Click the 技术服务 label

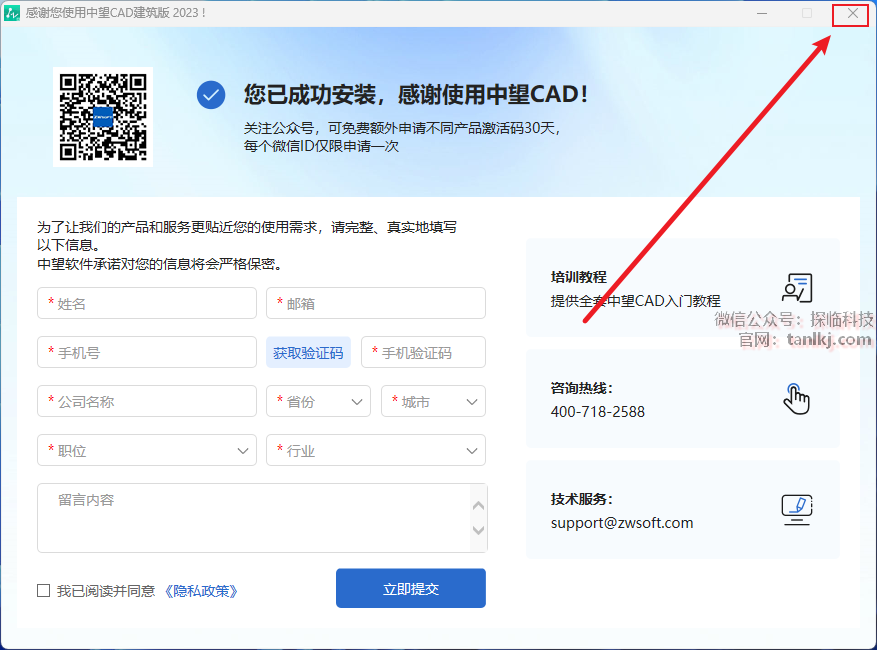[581, 499]
